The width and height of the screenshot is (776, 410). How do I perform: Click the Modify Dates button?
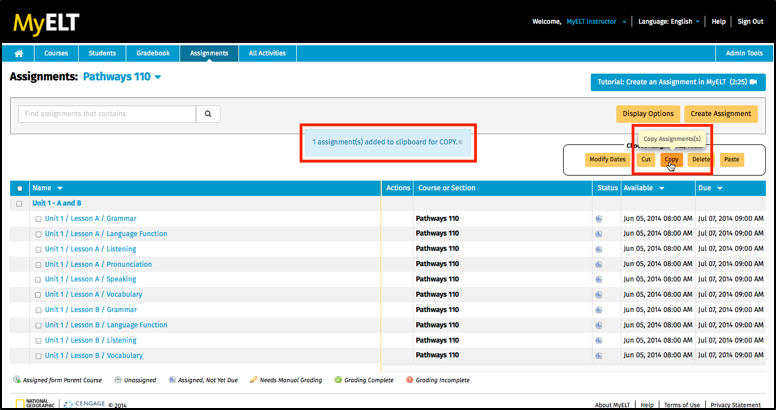[607, 160]
